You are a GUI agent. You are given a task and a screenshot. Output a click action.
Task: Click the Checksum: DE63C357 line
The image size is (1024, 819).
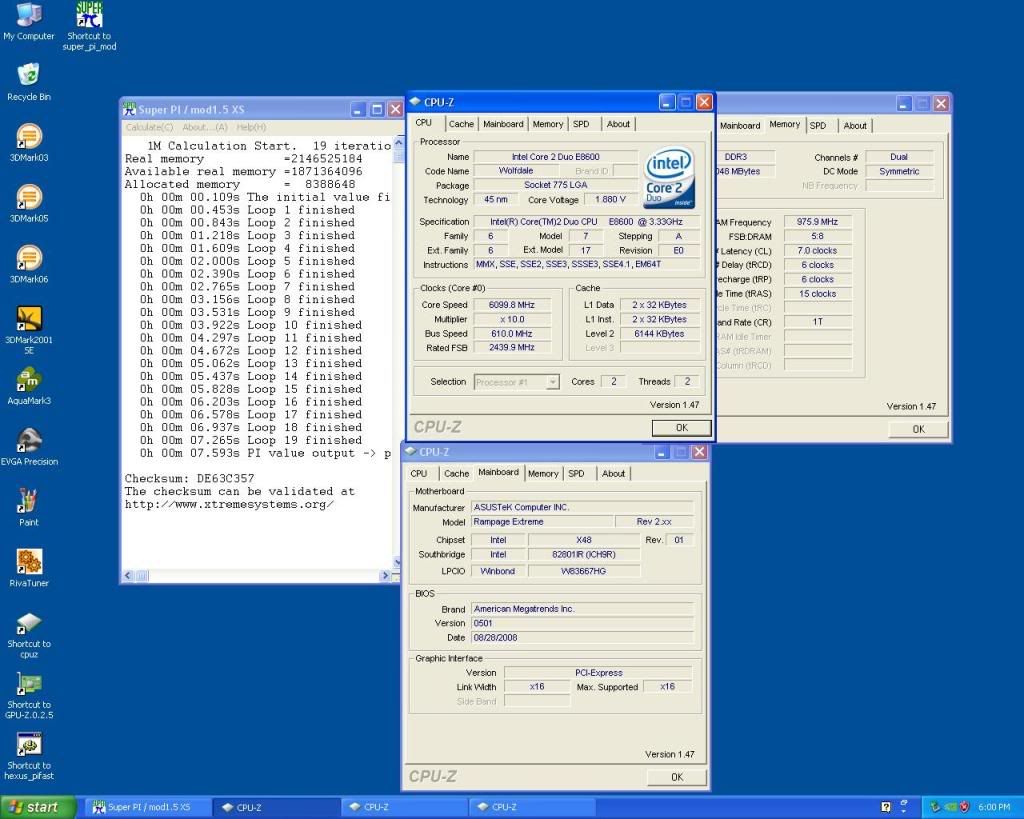tap(189, 479)
